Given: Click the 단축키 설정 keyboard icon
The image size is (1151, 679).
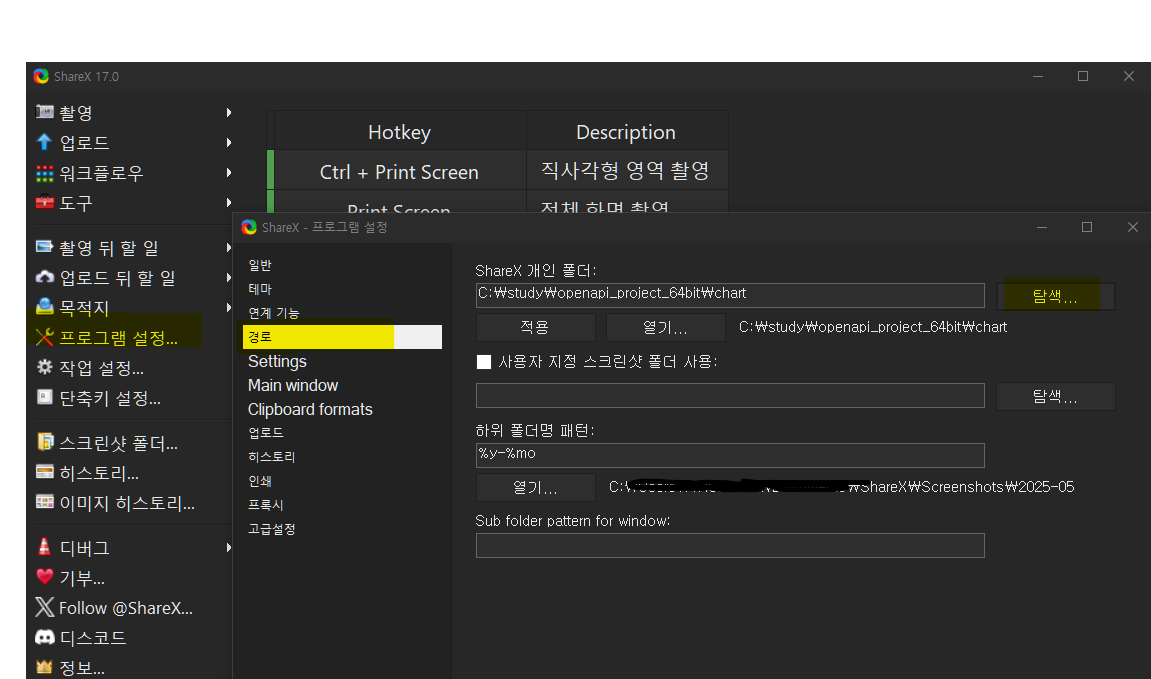Looking at the screenshot, I should click(x=45, y=397).
